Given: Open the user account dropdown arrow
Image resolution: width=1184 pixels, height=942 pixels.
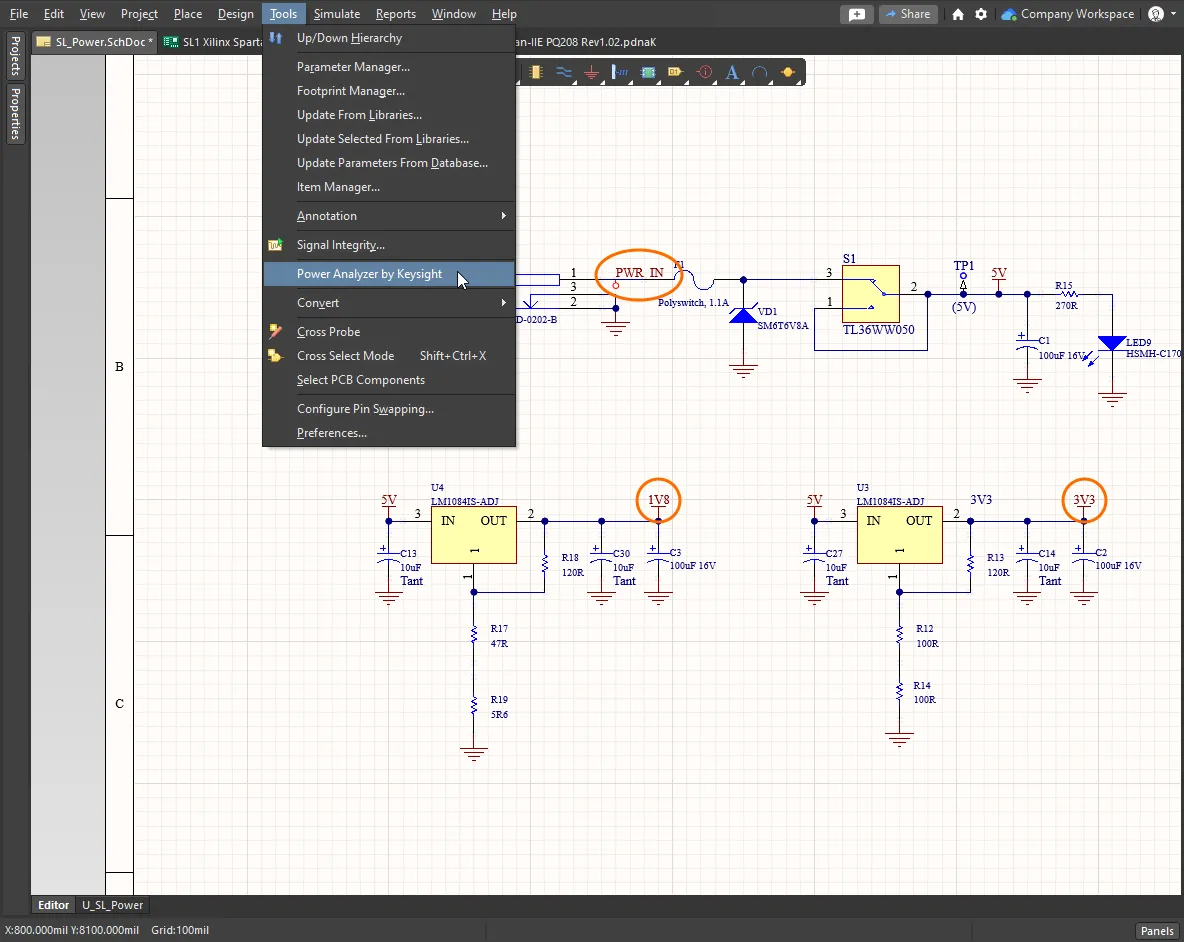Looking at the screenshot, I should tap(1173, 14).
